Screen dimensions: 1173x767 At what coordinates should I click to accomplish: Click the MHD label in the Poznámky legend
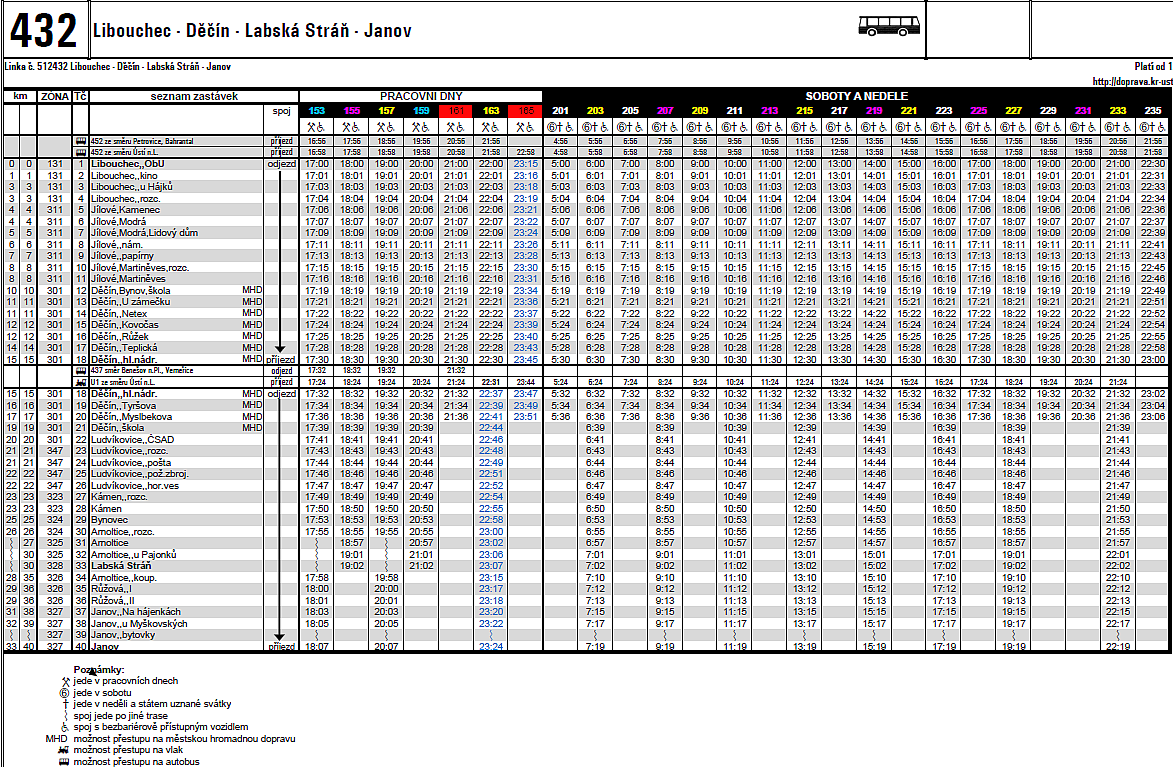pos(56,739)
